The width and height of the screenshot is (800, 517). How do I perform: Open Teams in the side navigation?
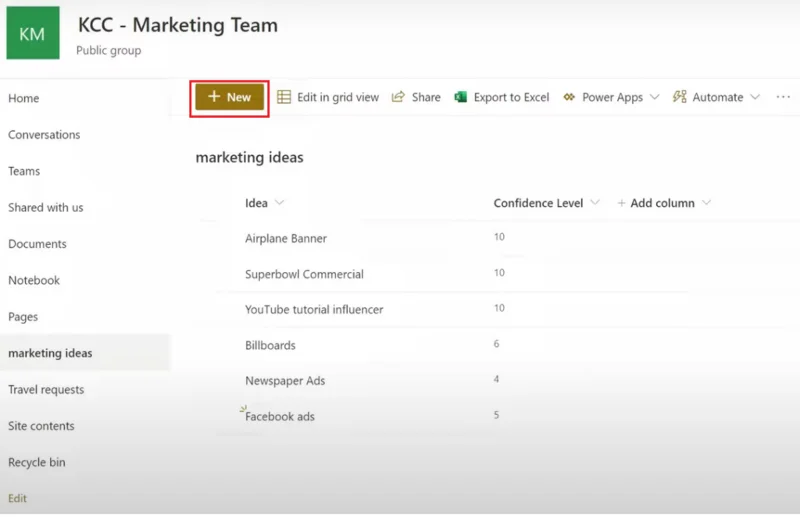[24, 171]
